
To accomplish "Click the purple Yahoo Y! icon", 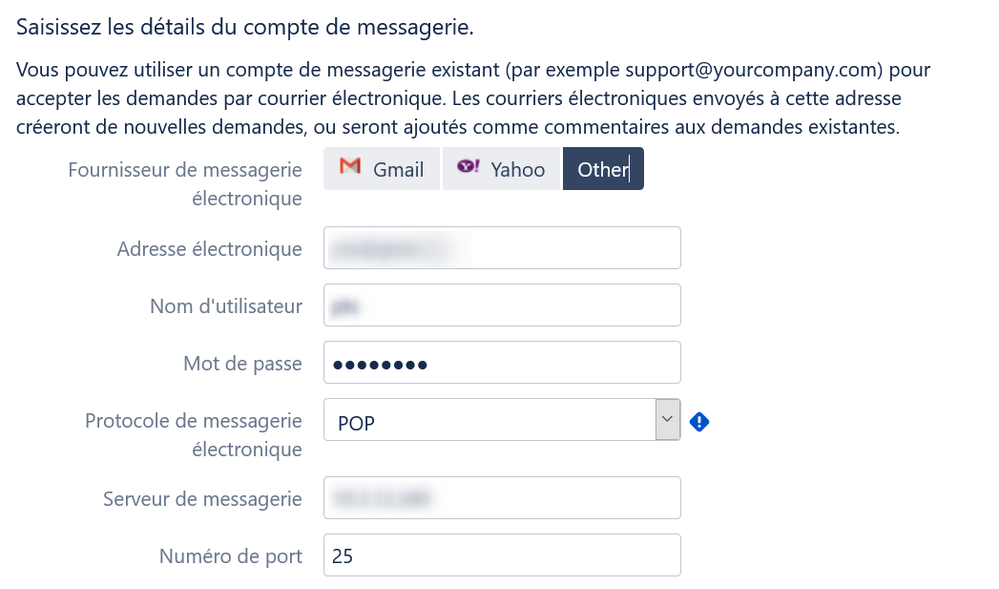I will pyautogui.click(x=468, y=166).
